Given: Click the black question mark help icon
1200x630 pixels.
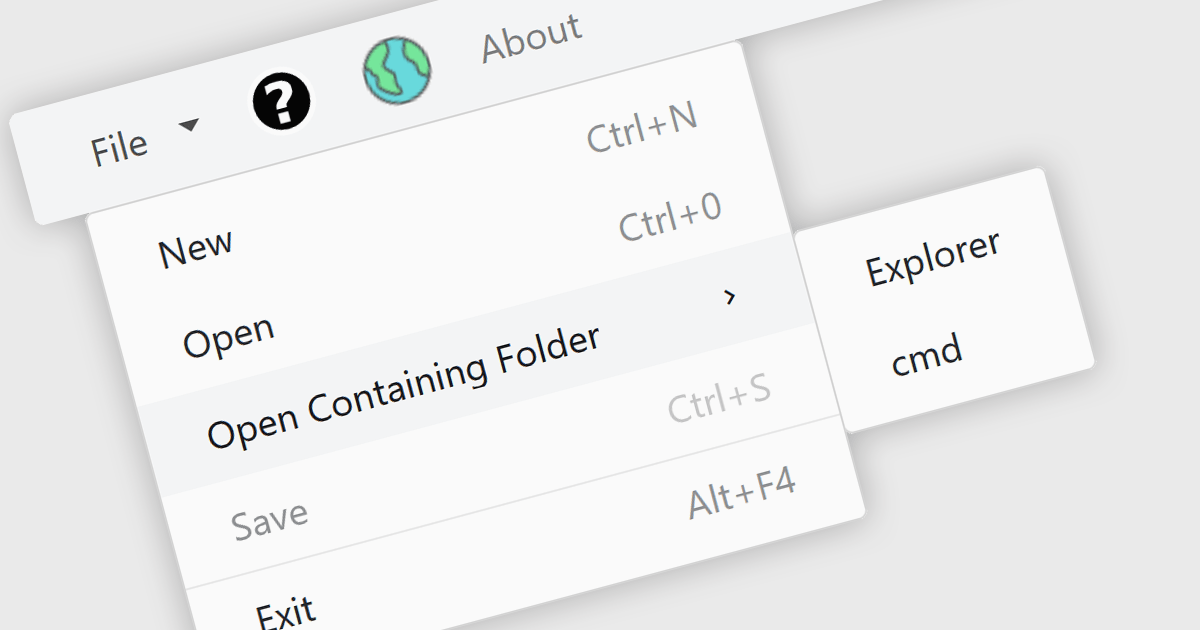Looking at the screenshot, I should (x=281, y=101).
